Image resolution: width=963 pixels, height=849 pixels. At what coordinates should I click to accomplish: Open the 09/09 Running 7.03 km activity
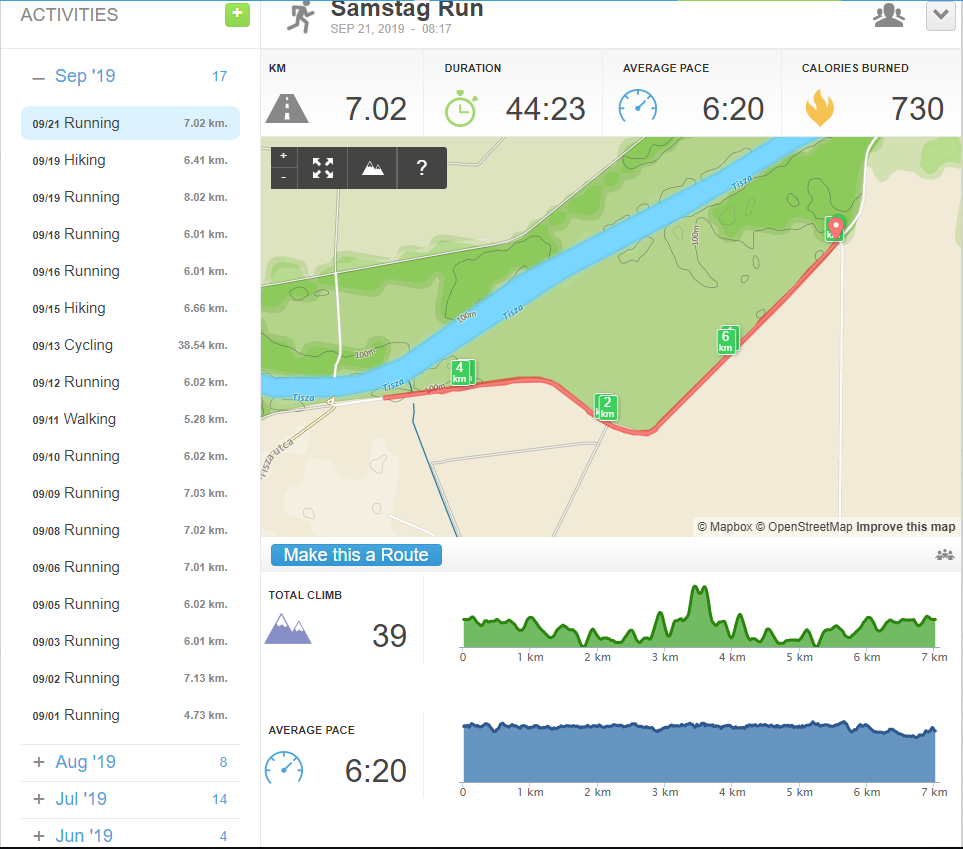point(130,493)
